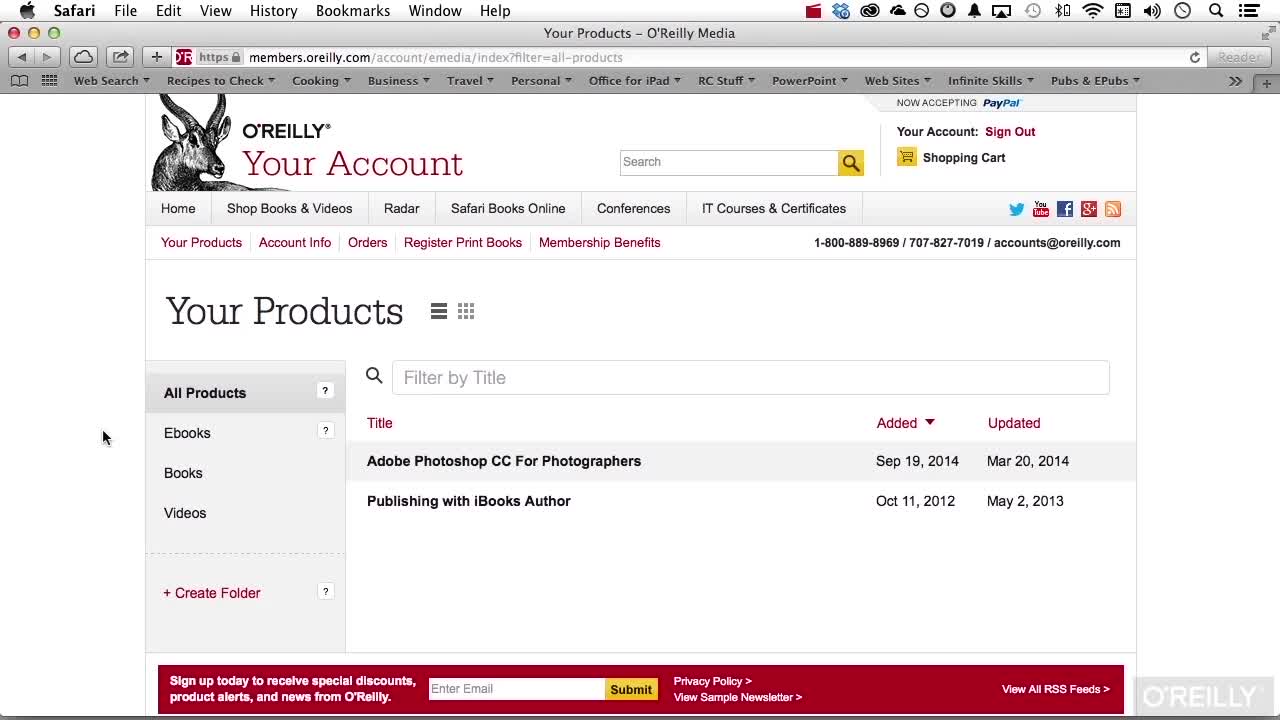Viewport: 1280px width, 720px height.
Task: Open Register Print Books link
Action: (x=463, y=243)
